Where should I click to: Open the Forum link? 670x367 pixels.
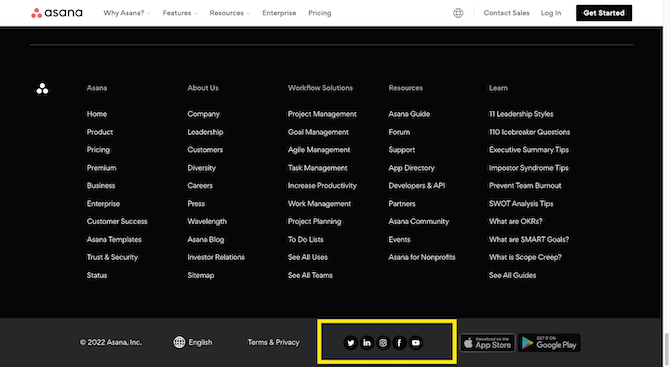coord(399,132)
